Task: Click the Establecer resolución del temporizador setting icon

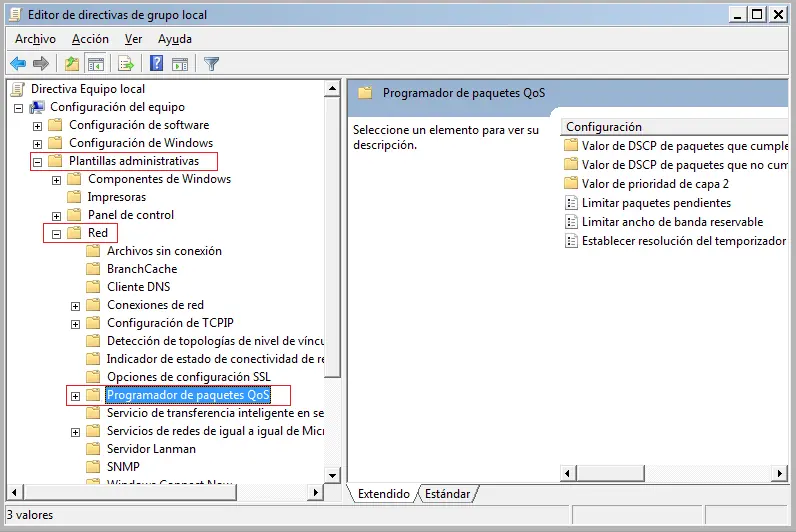Action: (x=571, y=241)
